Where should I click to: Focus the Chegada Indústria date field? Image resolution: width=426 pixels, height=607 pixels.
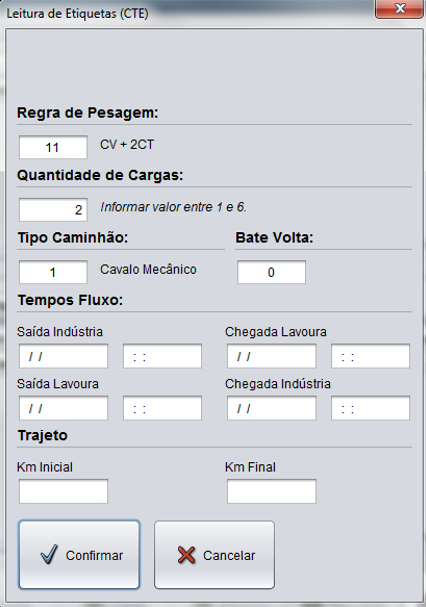[271, 408]
